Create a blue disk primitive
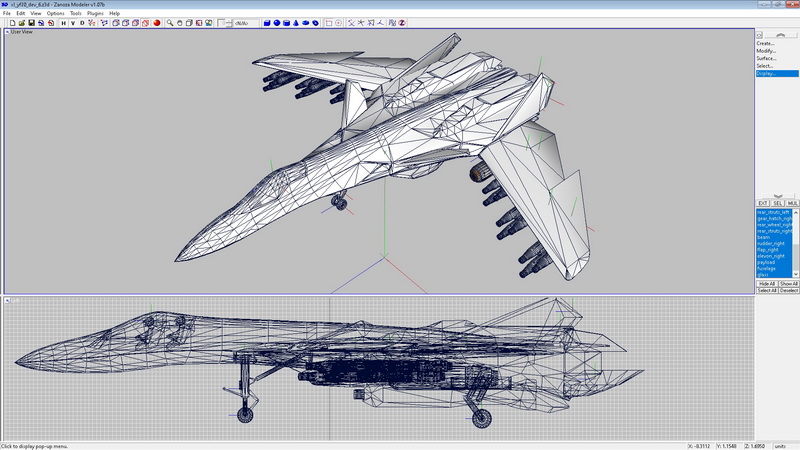Viewport: 800px width, 450px height. click(306, 23)
